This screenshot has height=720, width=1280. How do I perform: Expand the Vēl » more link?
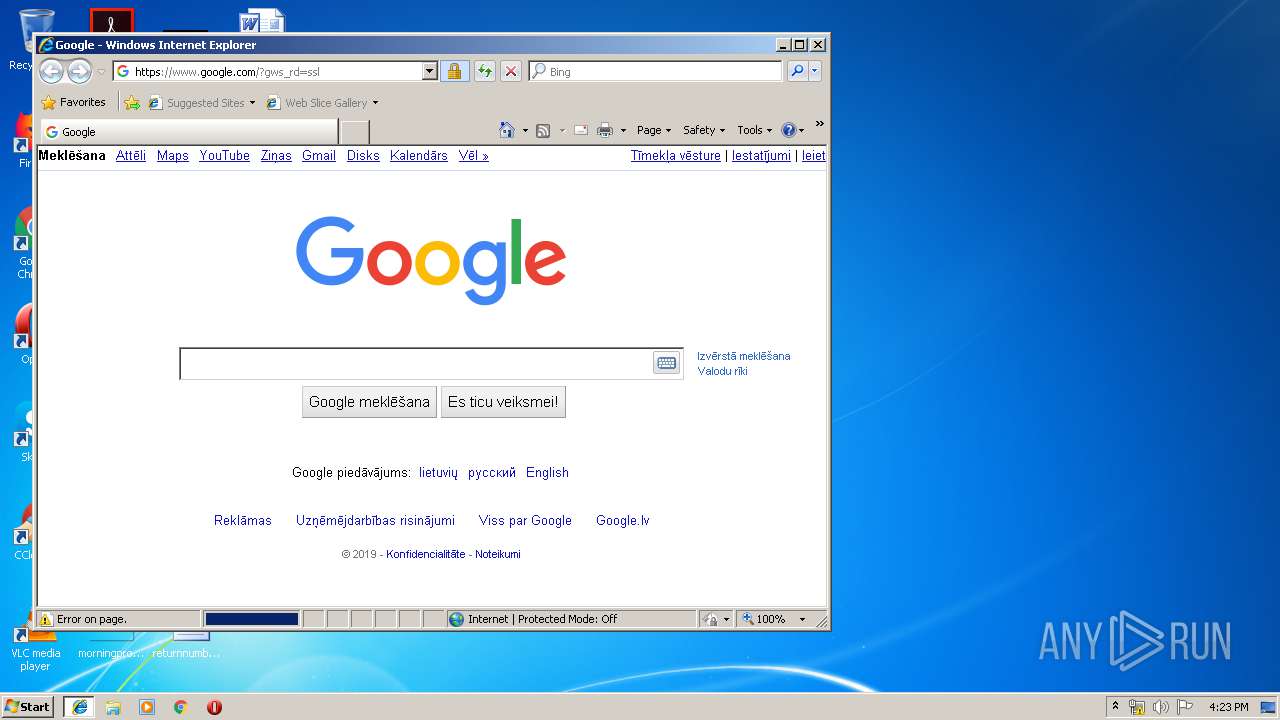coord(474,156)
